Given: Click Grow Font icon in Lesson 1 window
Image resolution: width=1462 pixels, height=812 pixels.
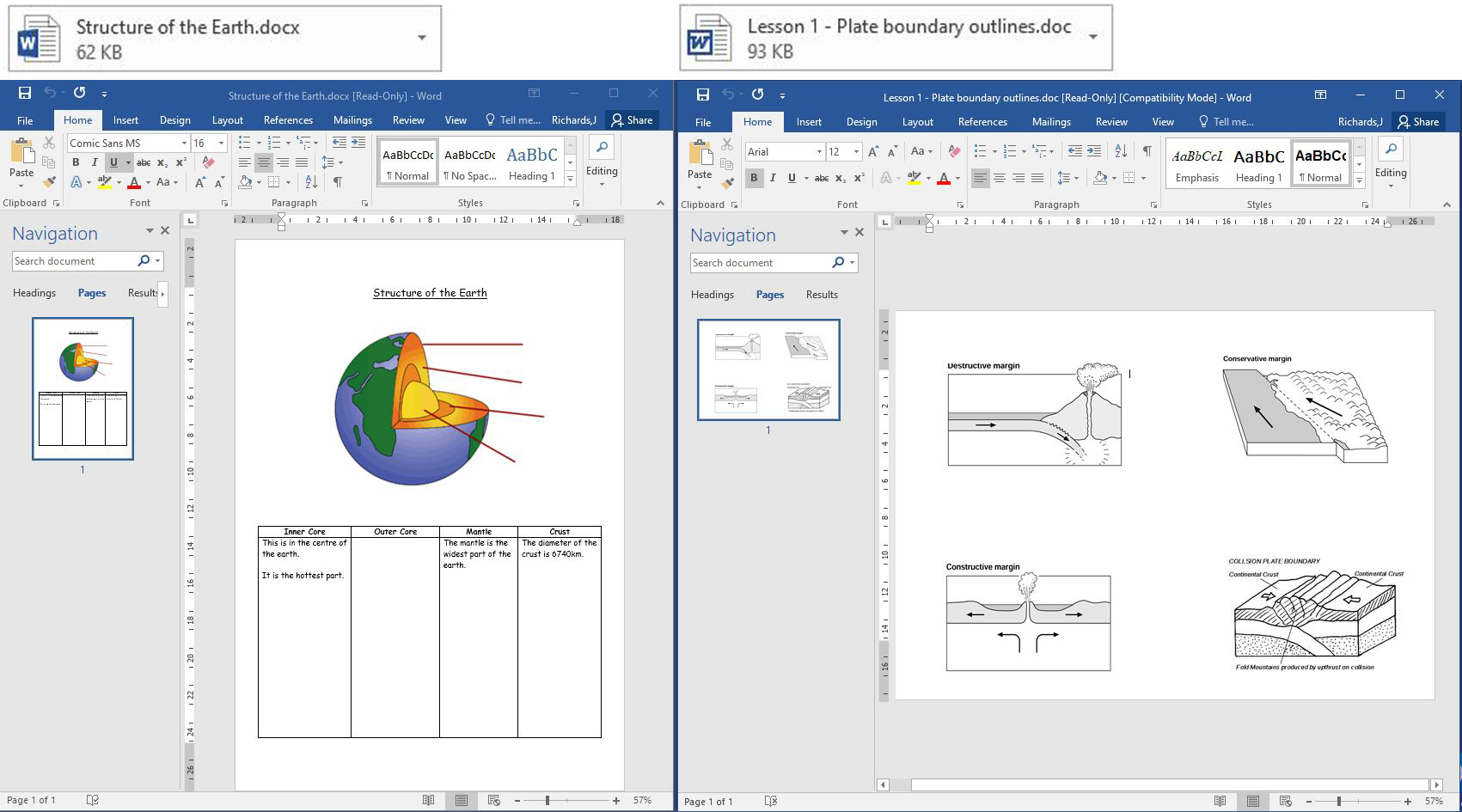Looking at the screenshot, I should point(873,152).
